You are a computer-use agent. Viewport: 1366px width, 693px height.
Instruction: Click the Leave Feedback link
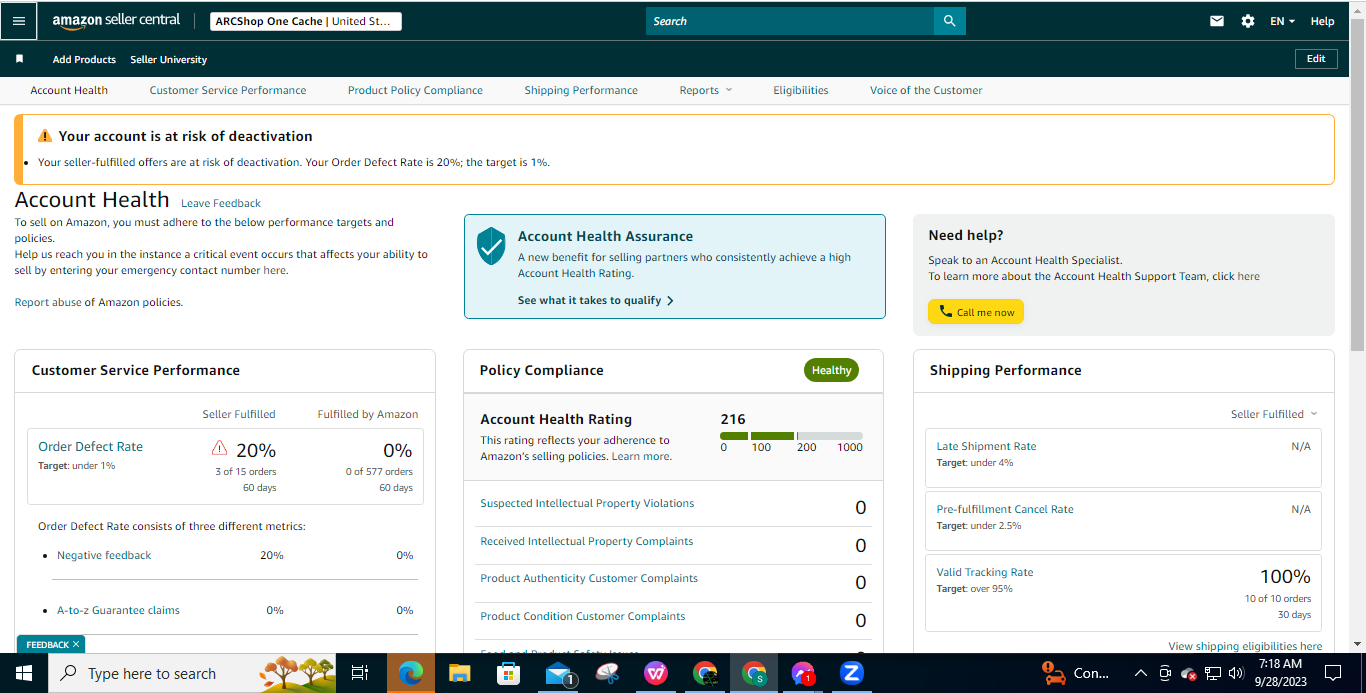click(221, 203)
